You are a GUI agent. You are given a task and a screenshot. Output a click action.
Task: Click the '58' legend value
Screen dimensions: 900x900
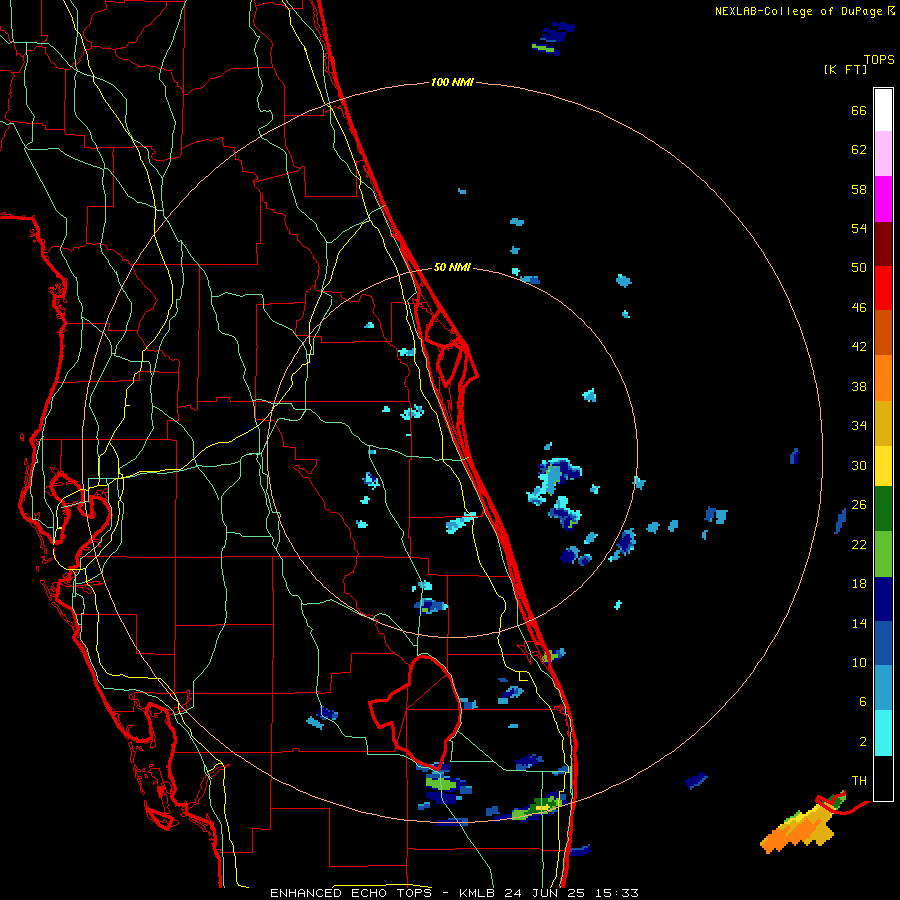coord(859,189)
